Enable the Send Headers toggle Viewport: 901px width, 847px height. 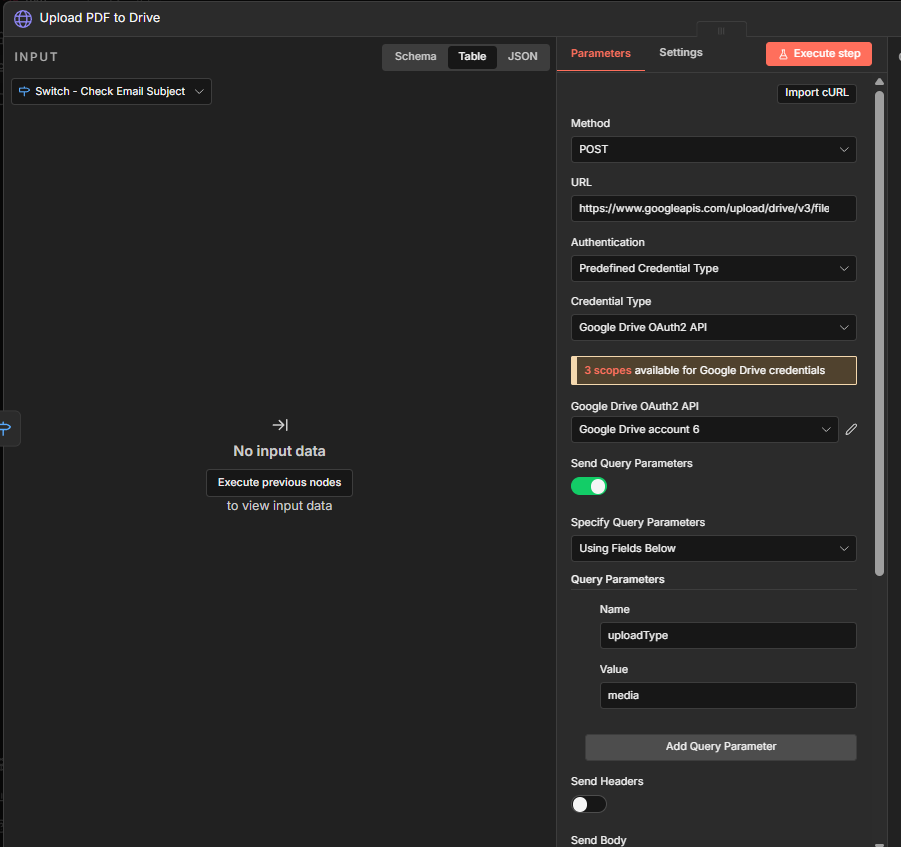tap(589, 804)
